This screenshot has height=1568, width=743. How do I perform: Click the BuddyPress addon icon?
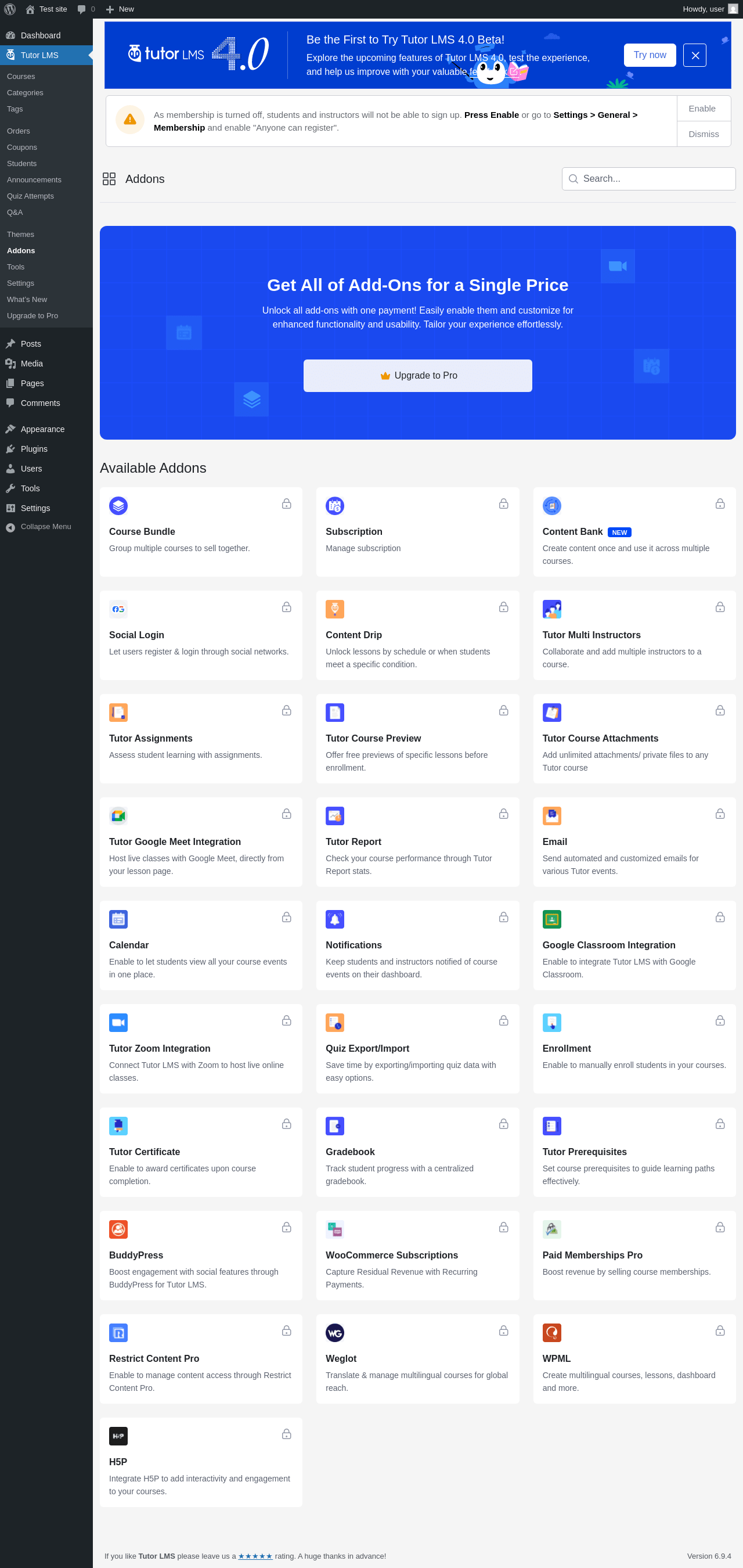point(118,1229)
